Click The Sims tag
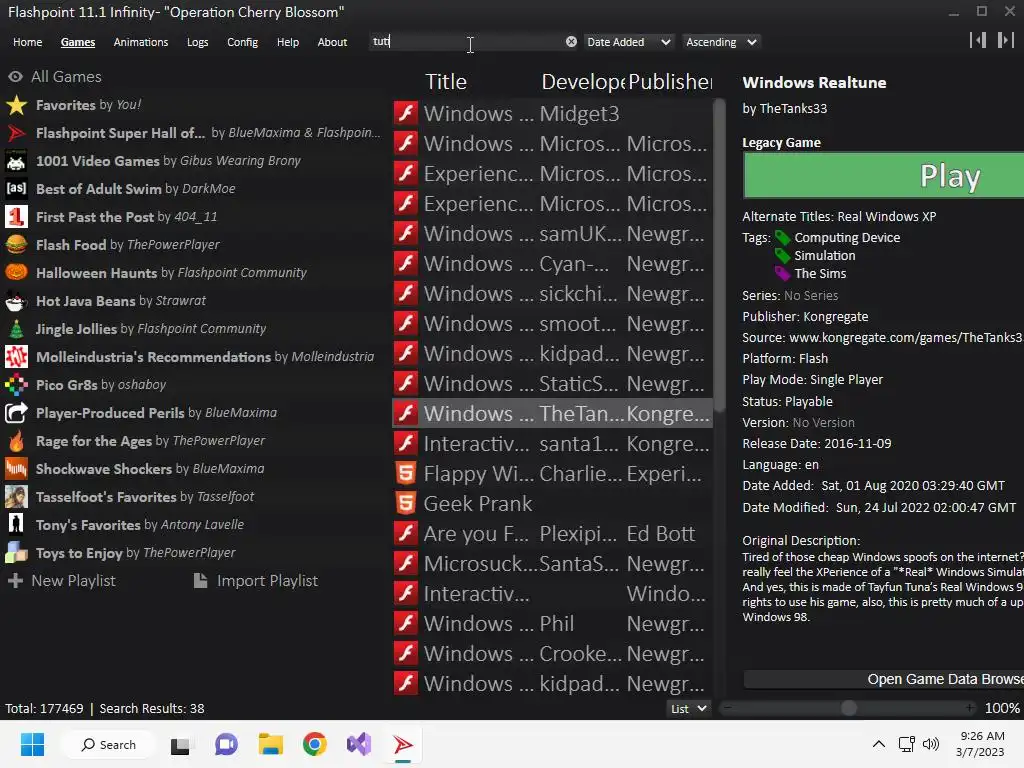The image size is (1024, 768). pyautogui.click(x=820, y=274)
